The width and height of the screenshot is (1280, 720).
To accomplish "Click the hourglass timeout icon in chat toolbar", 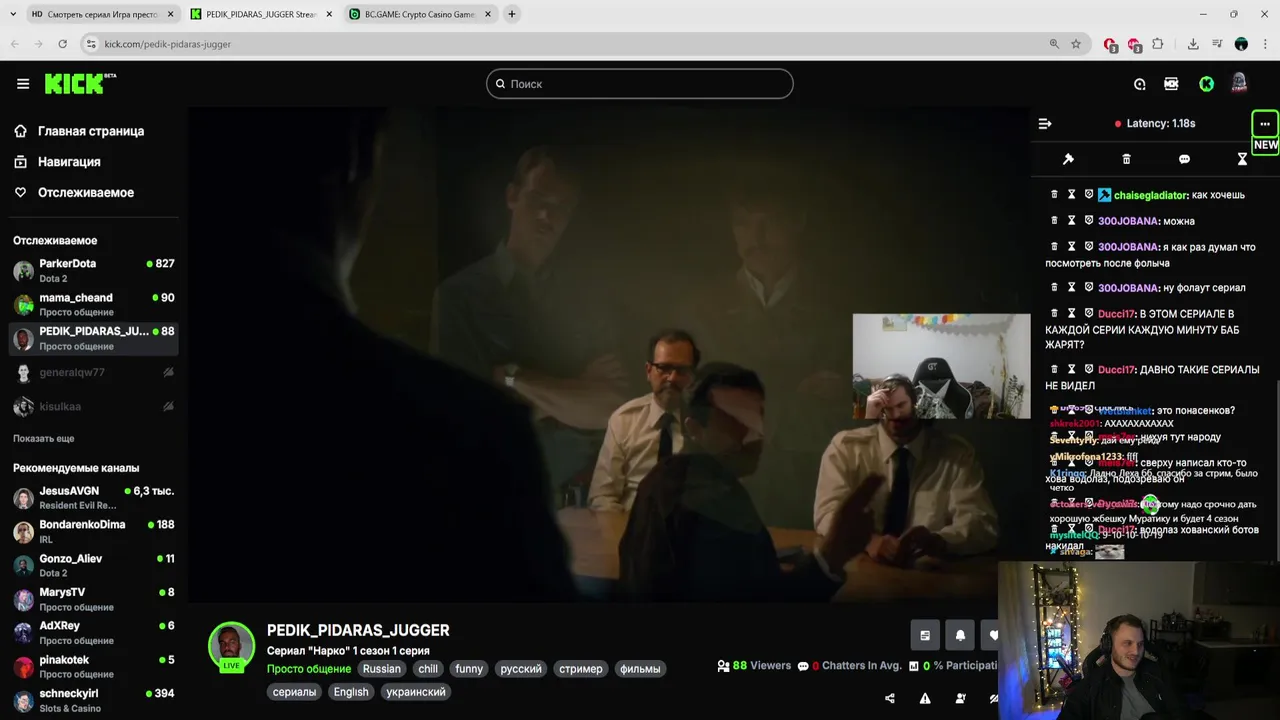I will click(x=1242, y=159).
